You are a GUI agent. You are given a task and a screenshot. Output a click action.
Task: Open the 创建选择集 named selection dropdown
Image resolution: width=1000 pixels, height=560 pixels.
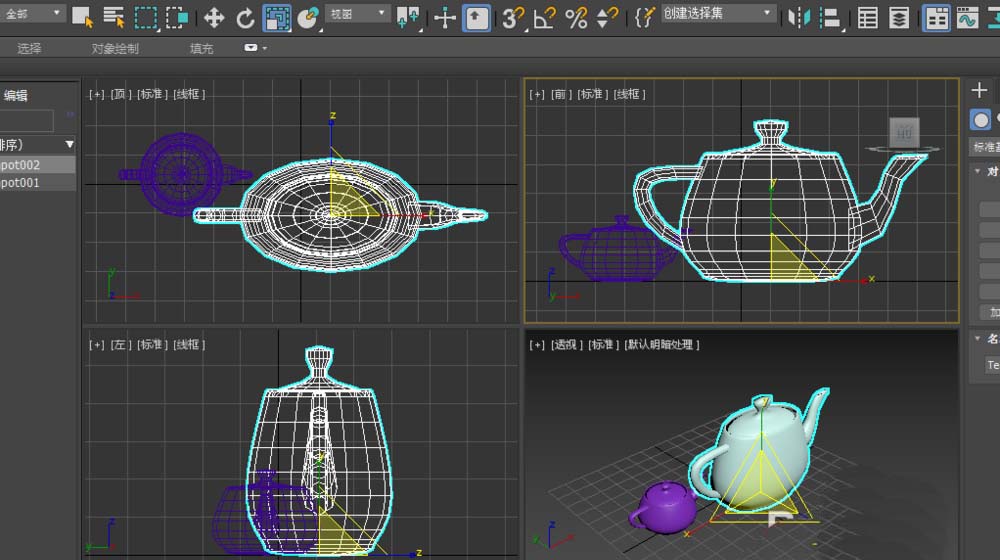718,14
